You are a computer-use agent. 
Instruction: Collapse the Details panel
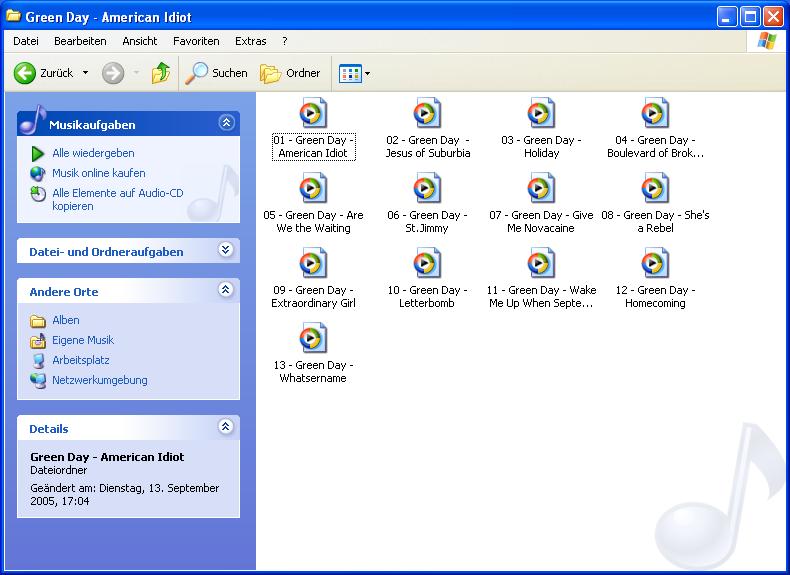tap(226, 427)
